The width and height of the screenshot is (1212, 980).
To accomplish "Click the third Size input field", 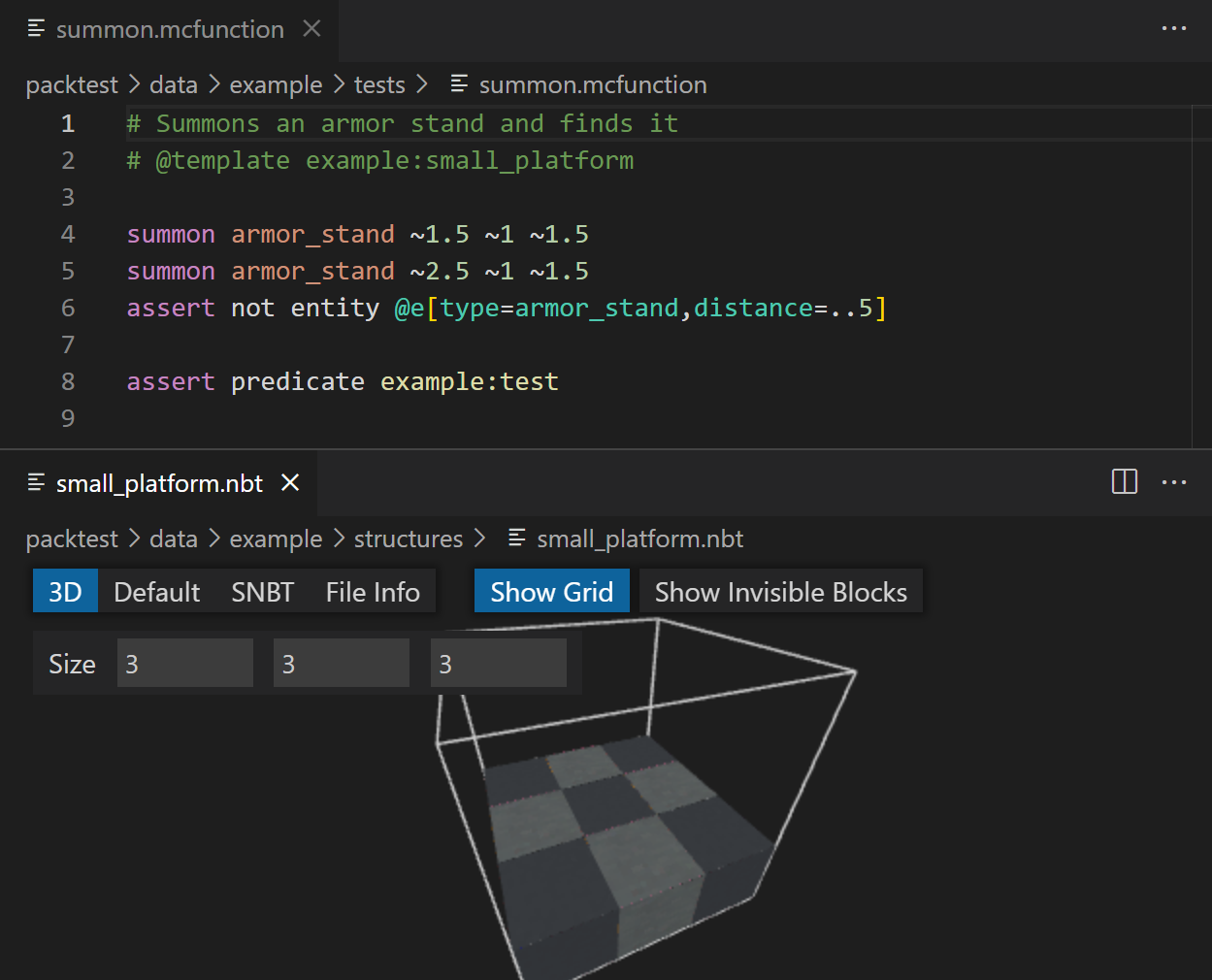I will point(498,664).
